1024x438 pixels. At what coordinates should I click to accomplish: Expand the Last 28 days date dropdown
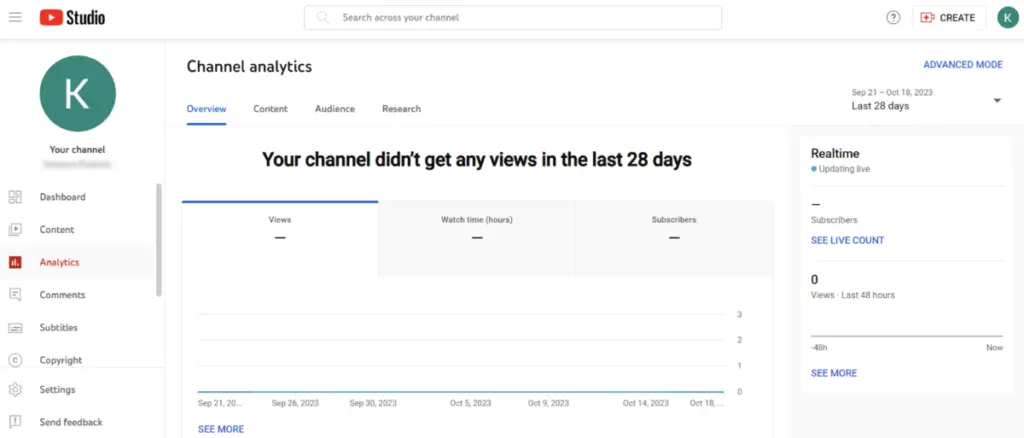click(x=996, y=101)
